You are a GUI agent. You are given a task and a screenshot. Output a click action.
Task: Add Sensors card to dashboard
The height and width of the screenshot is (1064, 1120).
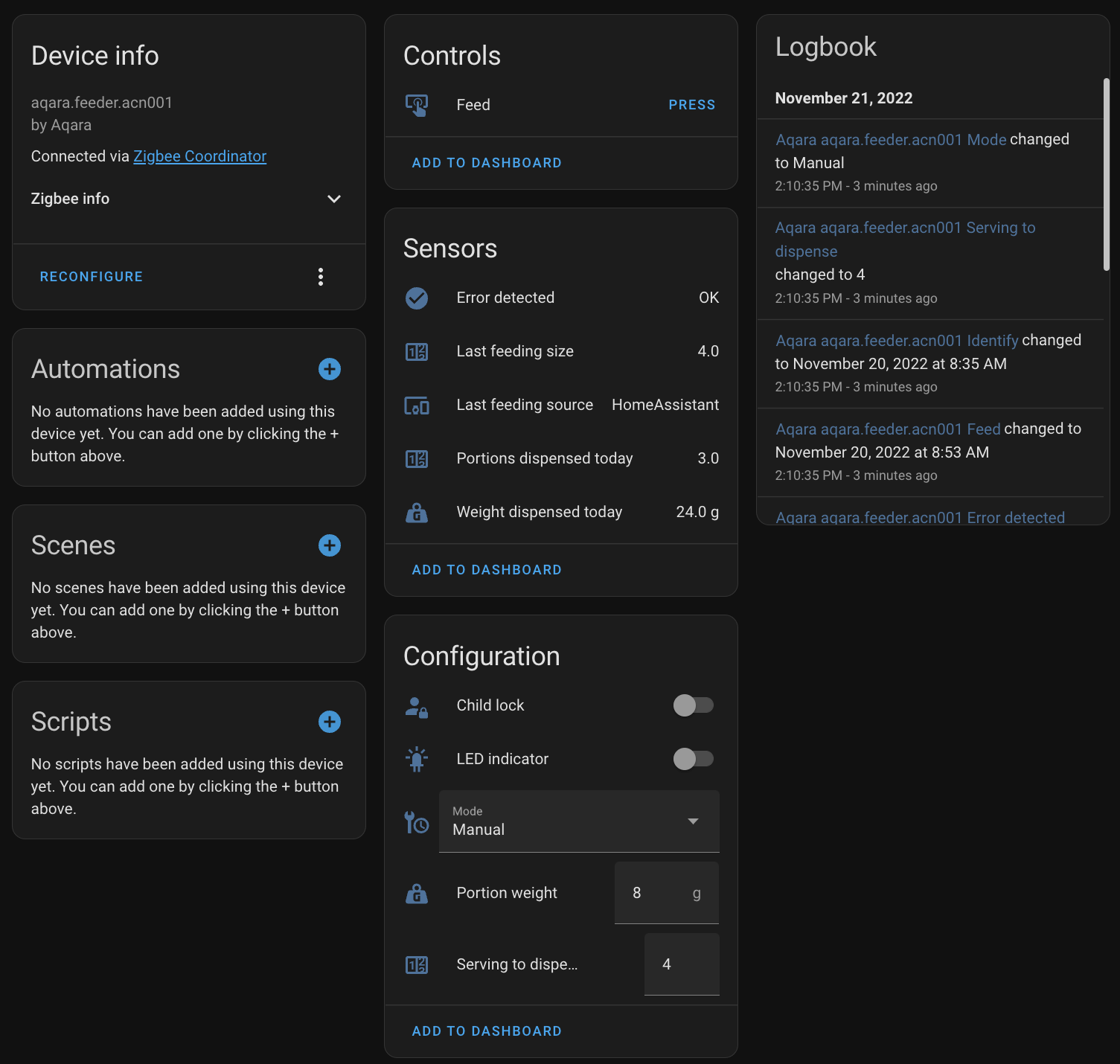pyautogui.click(x=487, y=570)
